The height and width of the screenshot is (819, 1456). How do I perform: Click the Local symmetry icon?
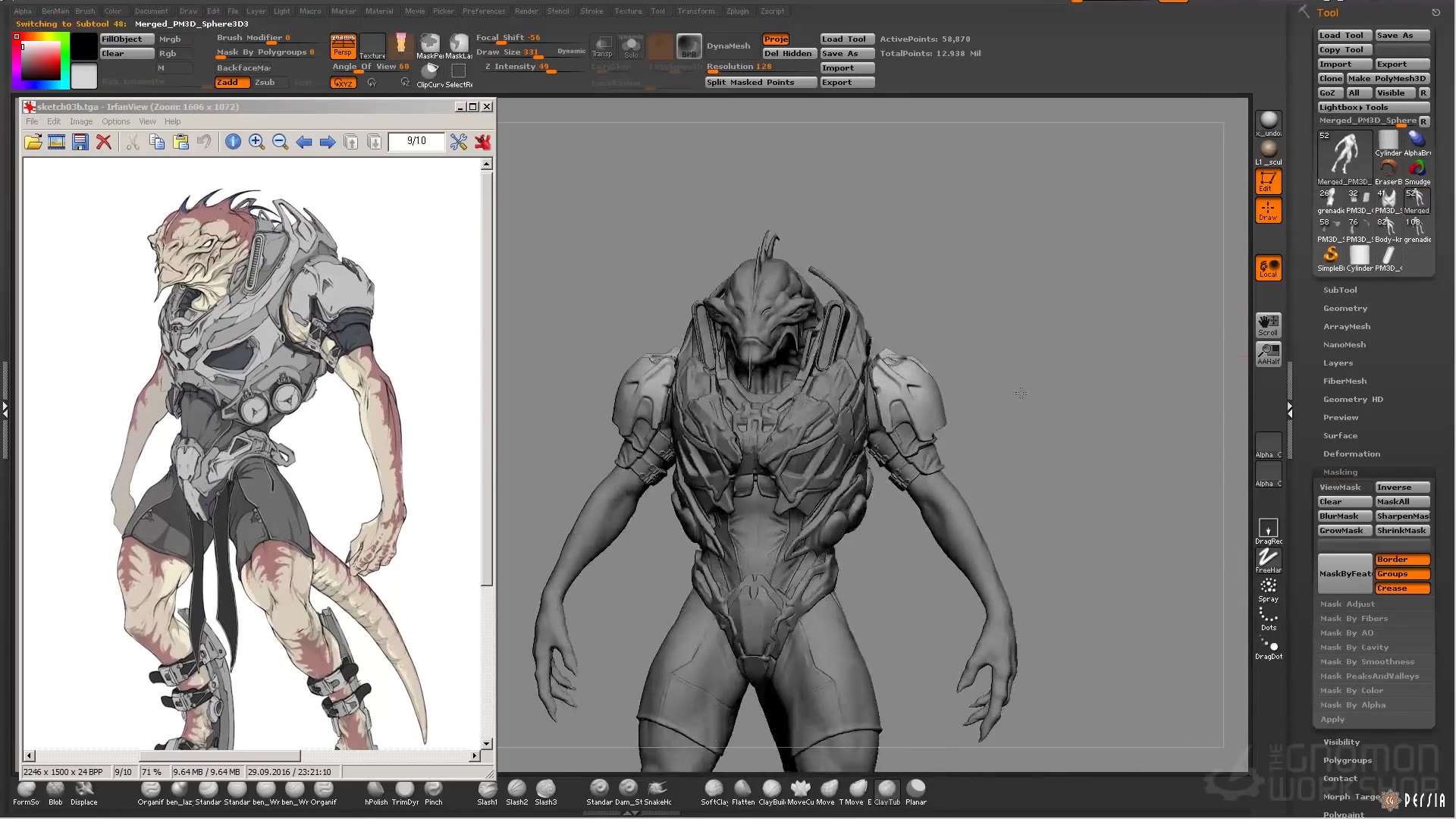tap(1269, 267)
